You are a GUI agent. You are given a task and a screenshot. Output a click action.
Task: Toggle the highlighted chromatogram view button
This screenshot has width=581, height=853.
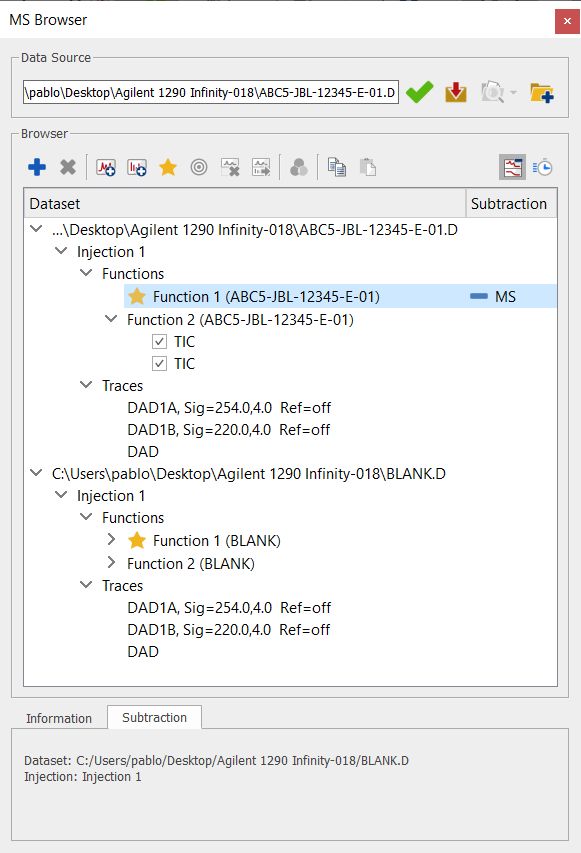(x=512, y=167)
